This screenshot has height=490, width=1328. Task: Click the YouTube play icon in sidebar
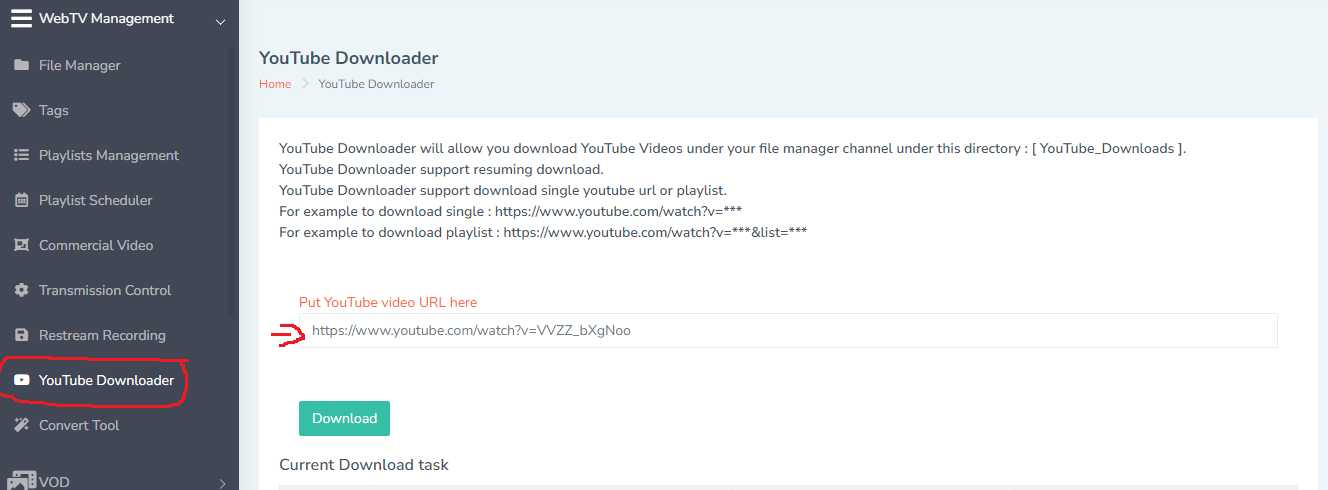[x=21, y=380]
